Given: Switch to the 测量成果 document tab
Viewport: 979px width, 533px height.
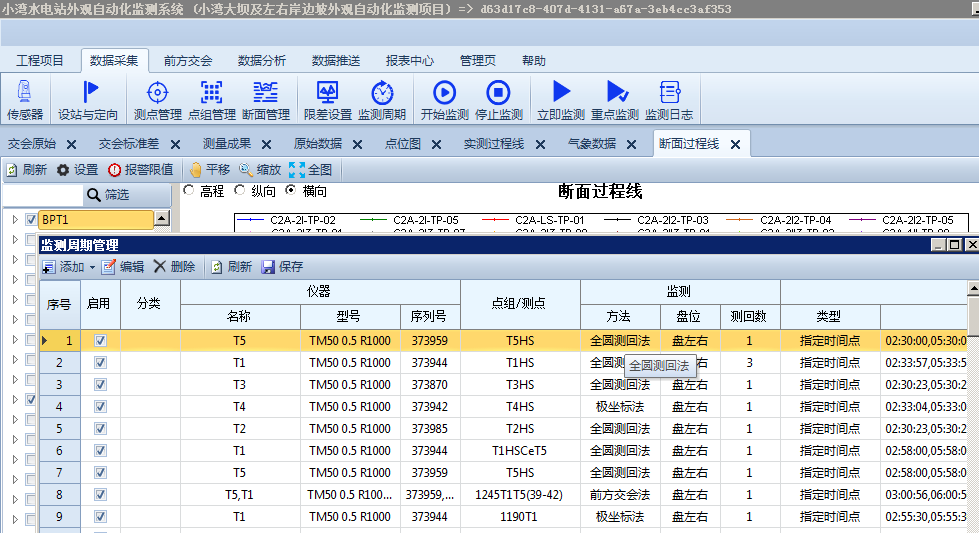Looking at the screenshot, I should click(227, 144).
